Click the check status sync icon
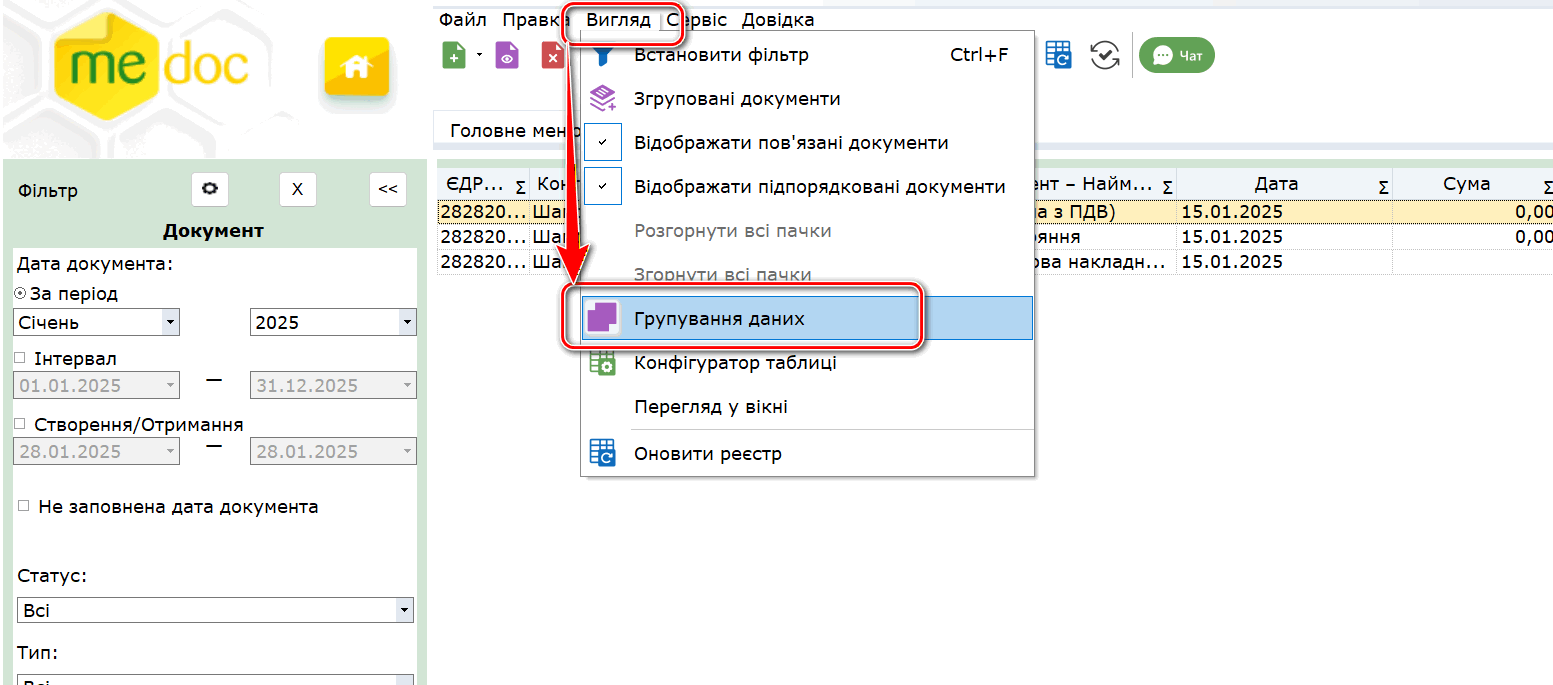The image size is (1553, 685). pos(1104,56)
